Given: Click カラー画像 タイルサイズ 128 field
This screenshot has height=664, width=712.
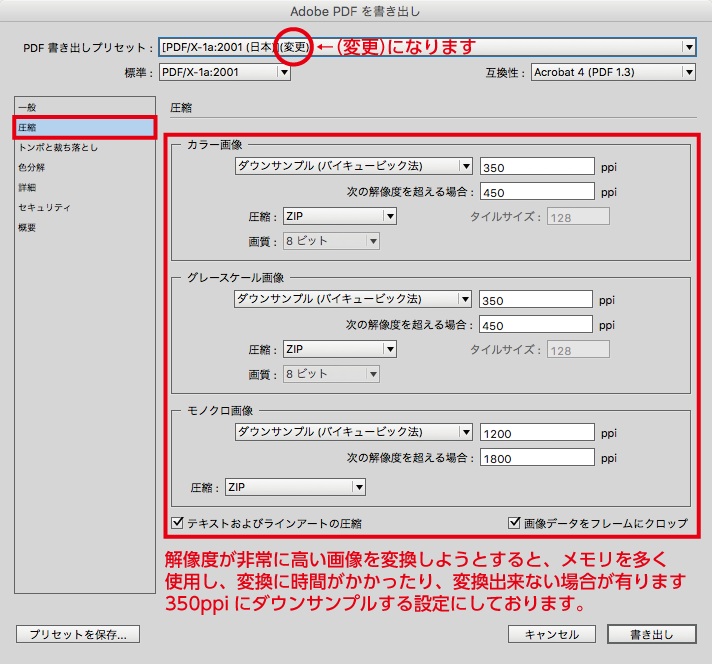Looking at the screenshot, I should (x=578, y=217).
